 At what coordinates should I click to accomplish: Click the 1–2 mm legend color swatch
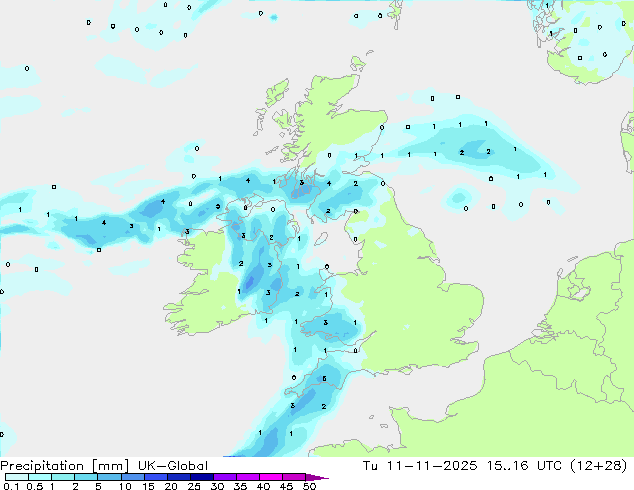tap(63, 477)
